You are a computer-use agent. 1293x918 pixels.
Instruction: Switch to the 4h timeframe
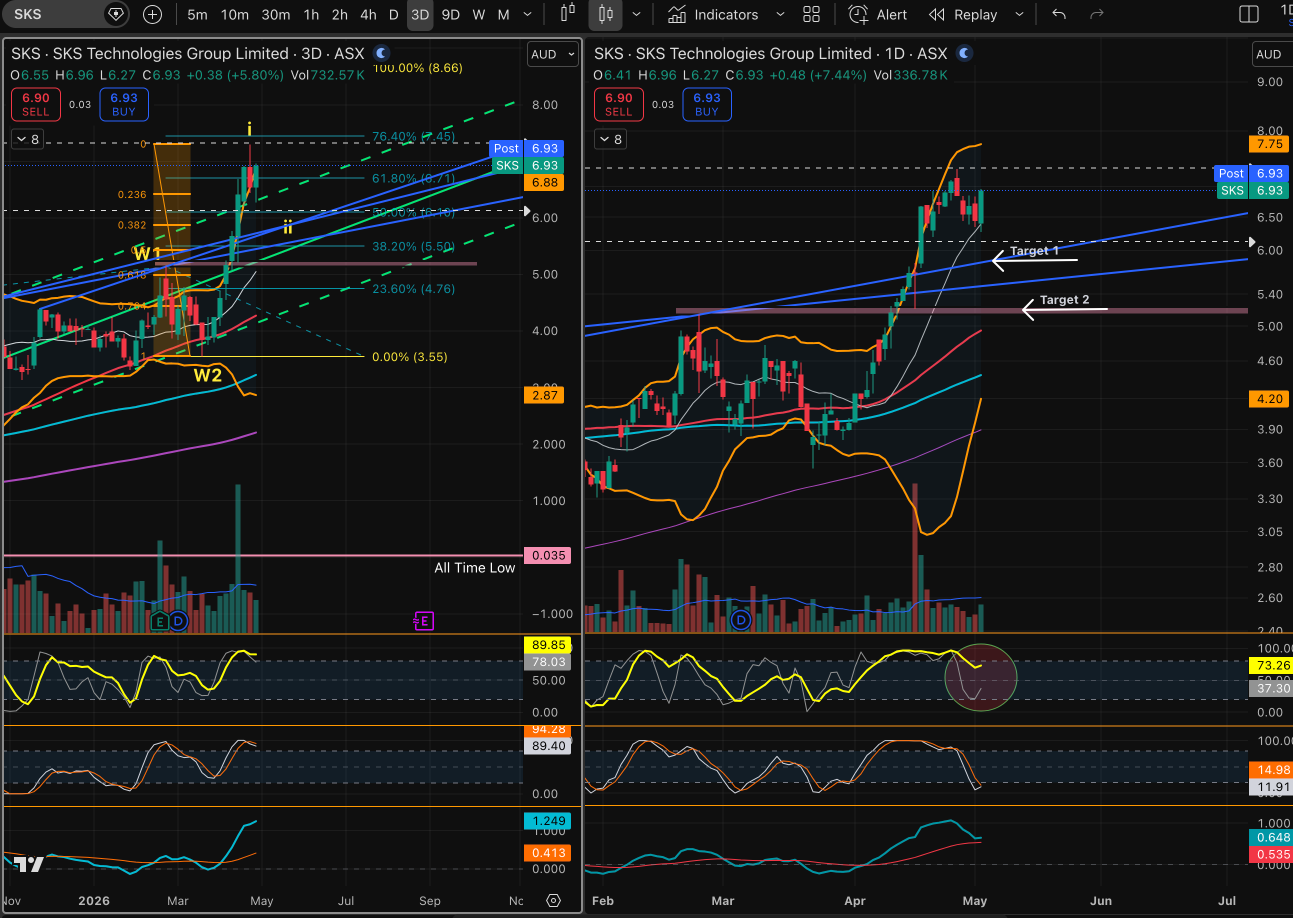(x=368, y=14)
